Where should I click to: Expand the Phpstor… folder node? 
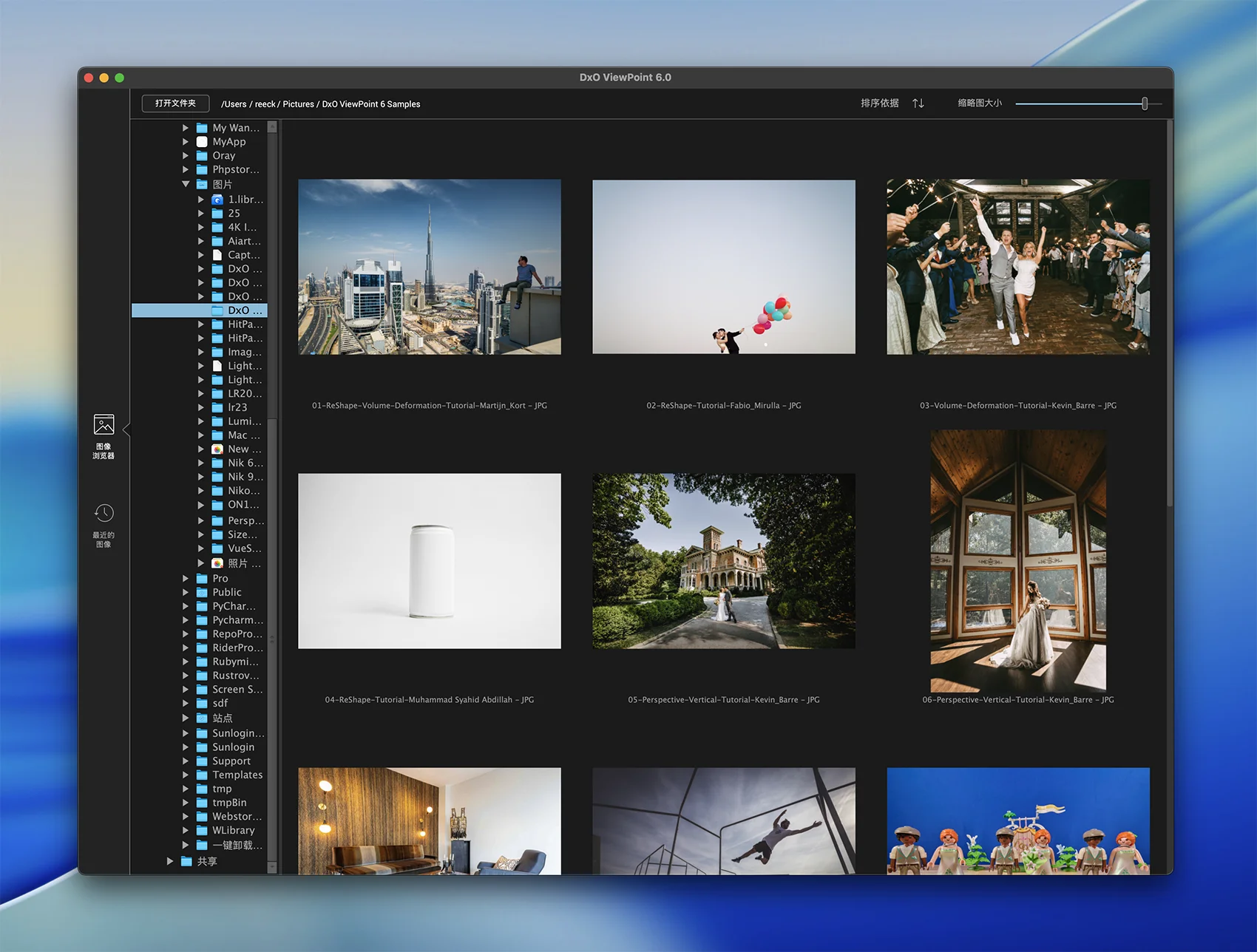point(186,169)
